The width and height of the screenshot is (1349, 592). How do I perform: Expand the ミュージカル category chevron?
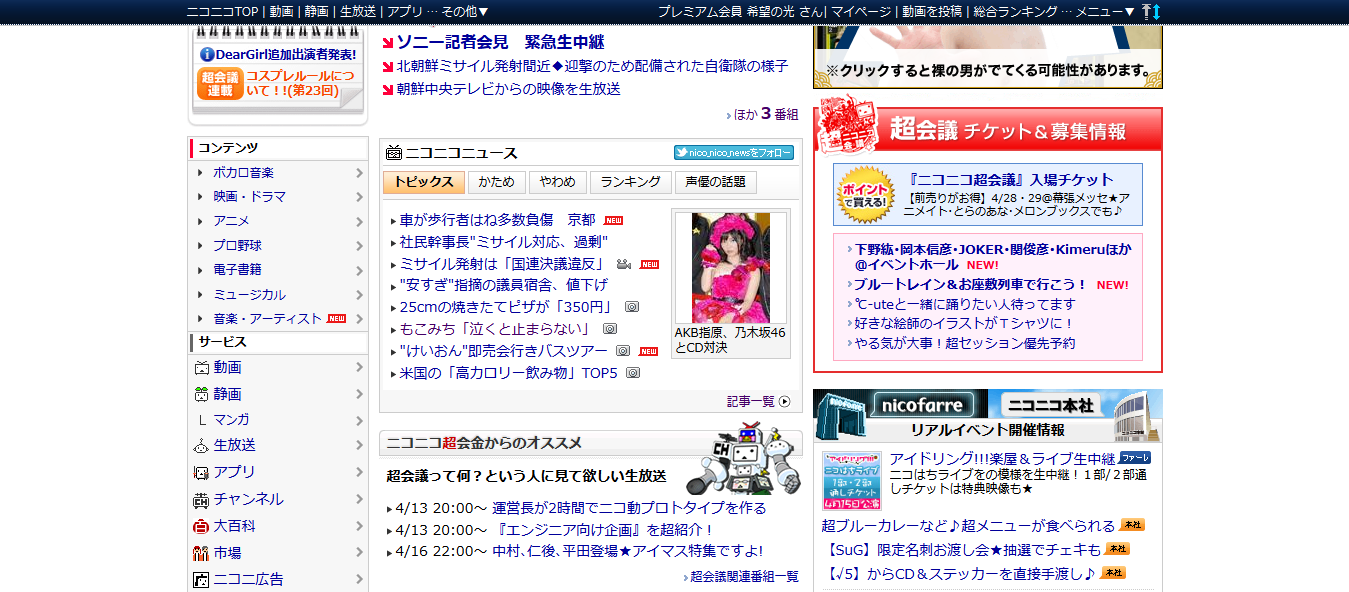click(x=359, y=295)
